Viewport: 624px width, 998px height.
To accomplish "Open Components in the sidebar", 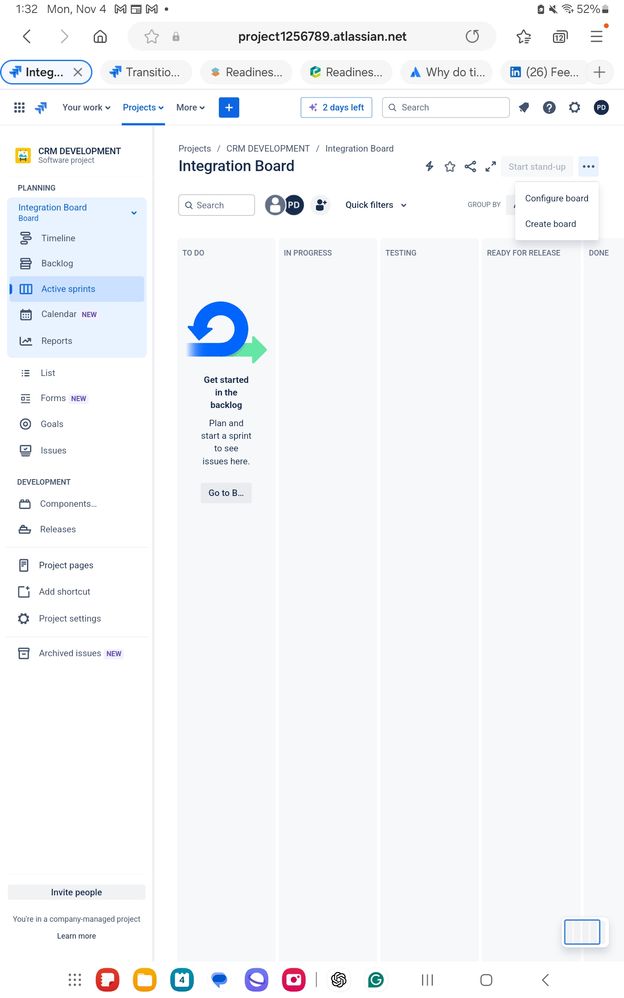I will [x=76, y=504].
